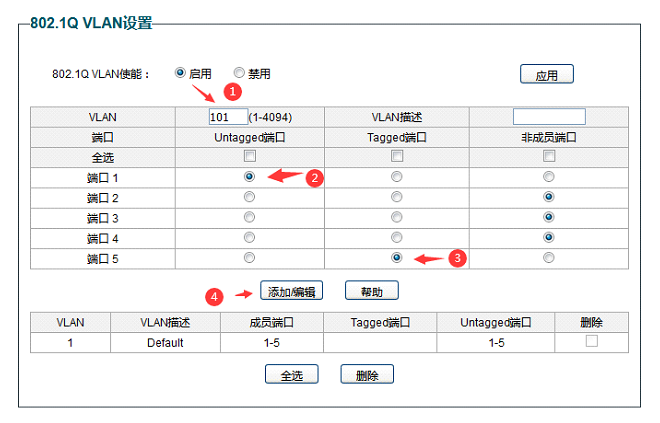
Task: Check the Tagged端口 select-all checkbox
Action: [397, 156]
